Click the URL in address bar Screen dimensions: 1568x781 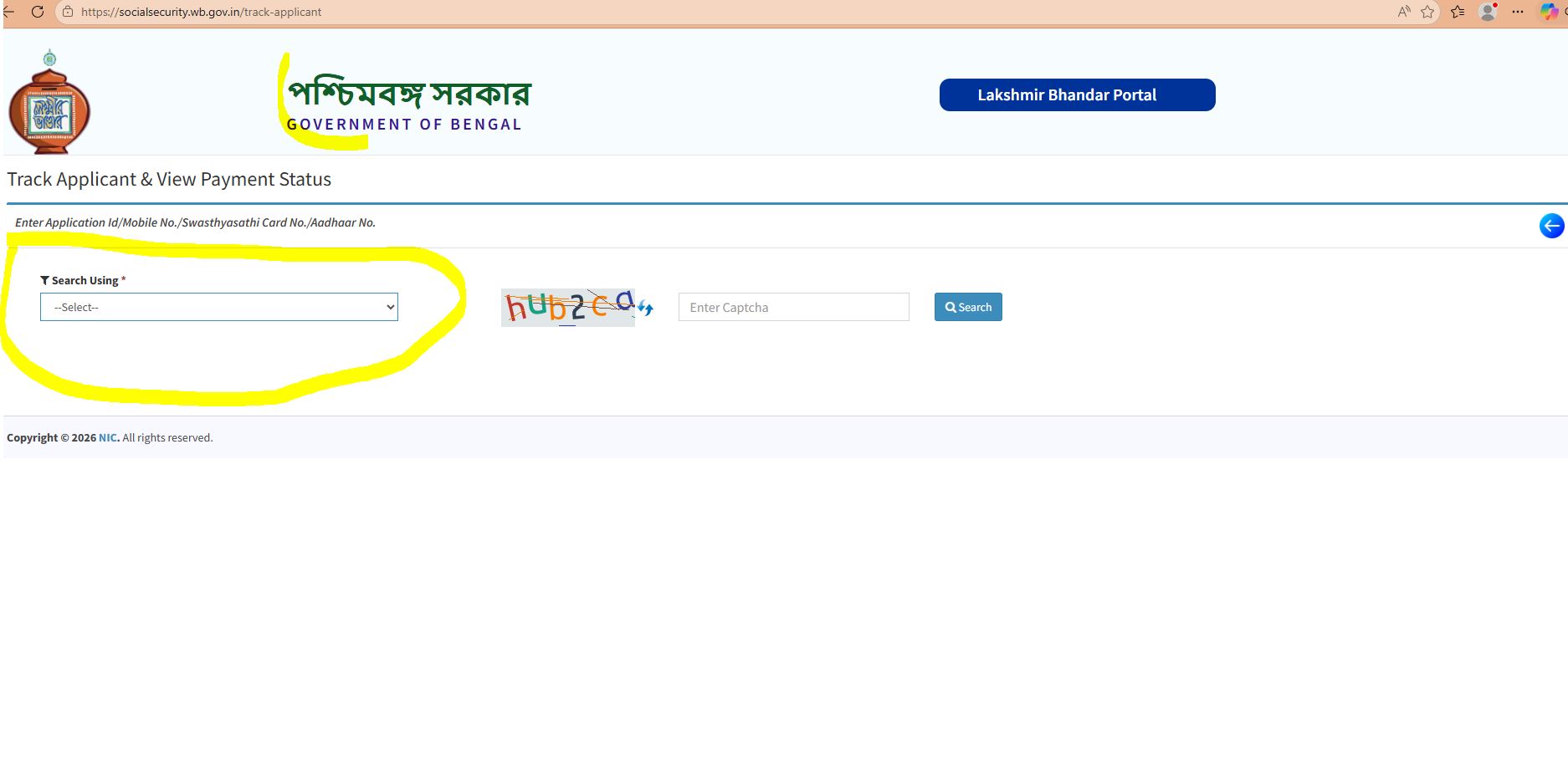201,12
